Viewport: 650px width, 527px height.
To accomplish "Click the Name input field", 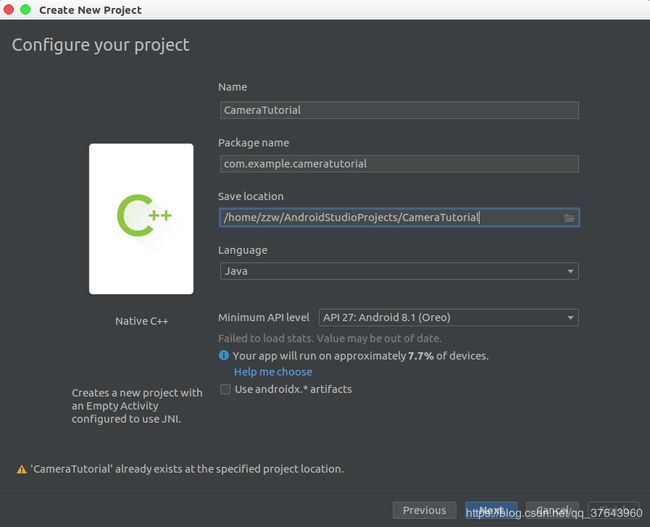I will [399, 110].
